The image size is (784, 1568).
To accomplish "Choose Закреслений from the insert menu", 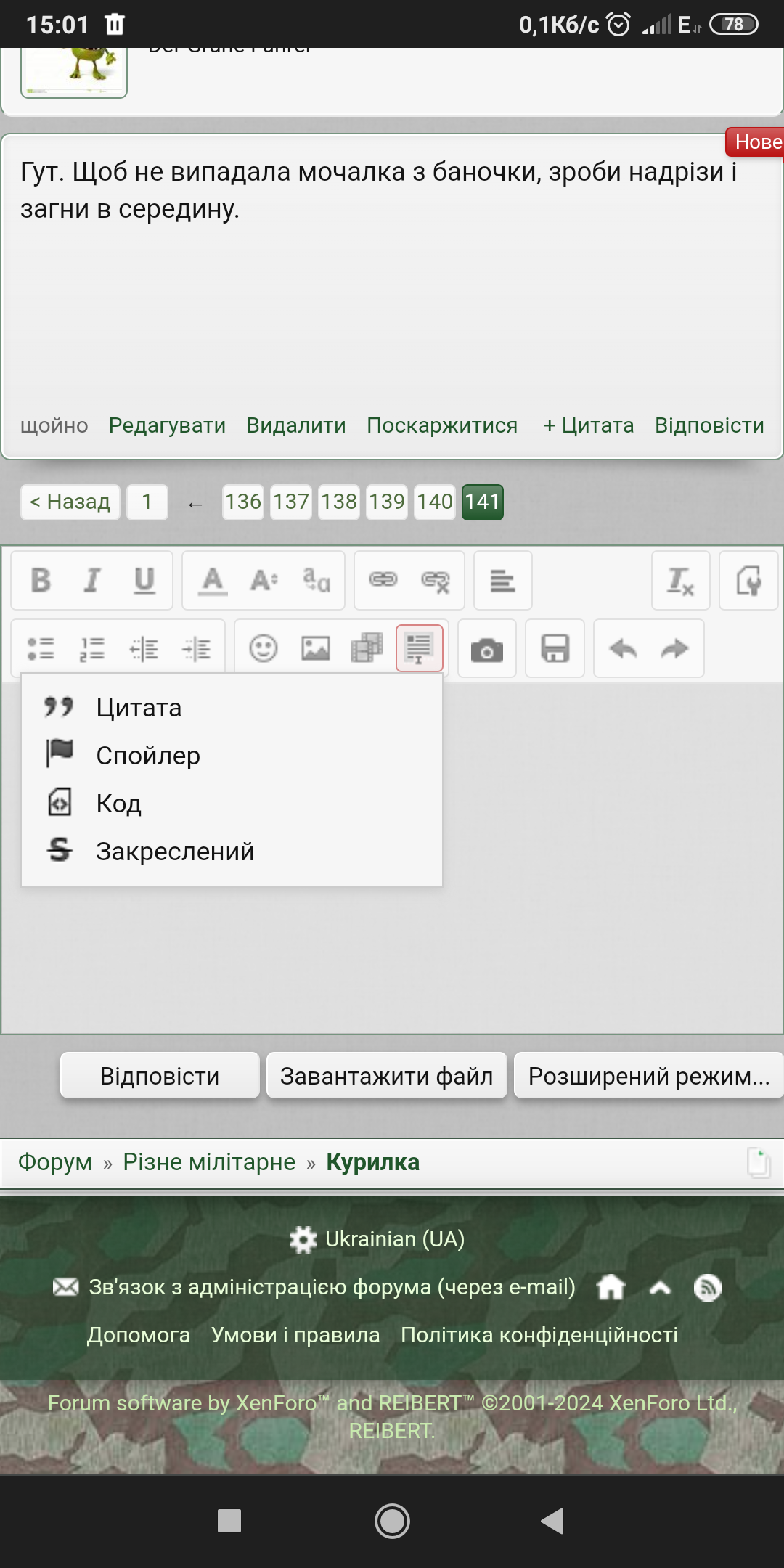I will point(175,852).
